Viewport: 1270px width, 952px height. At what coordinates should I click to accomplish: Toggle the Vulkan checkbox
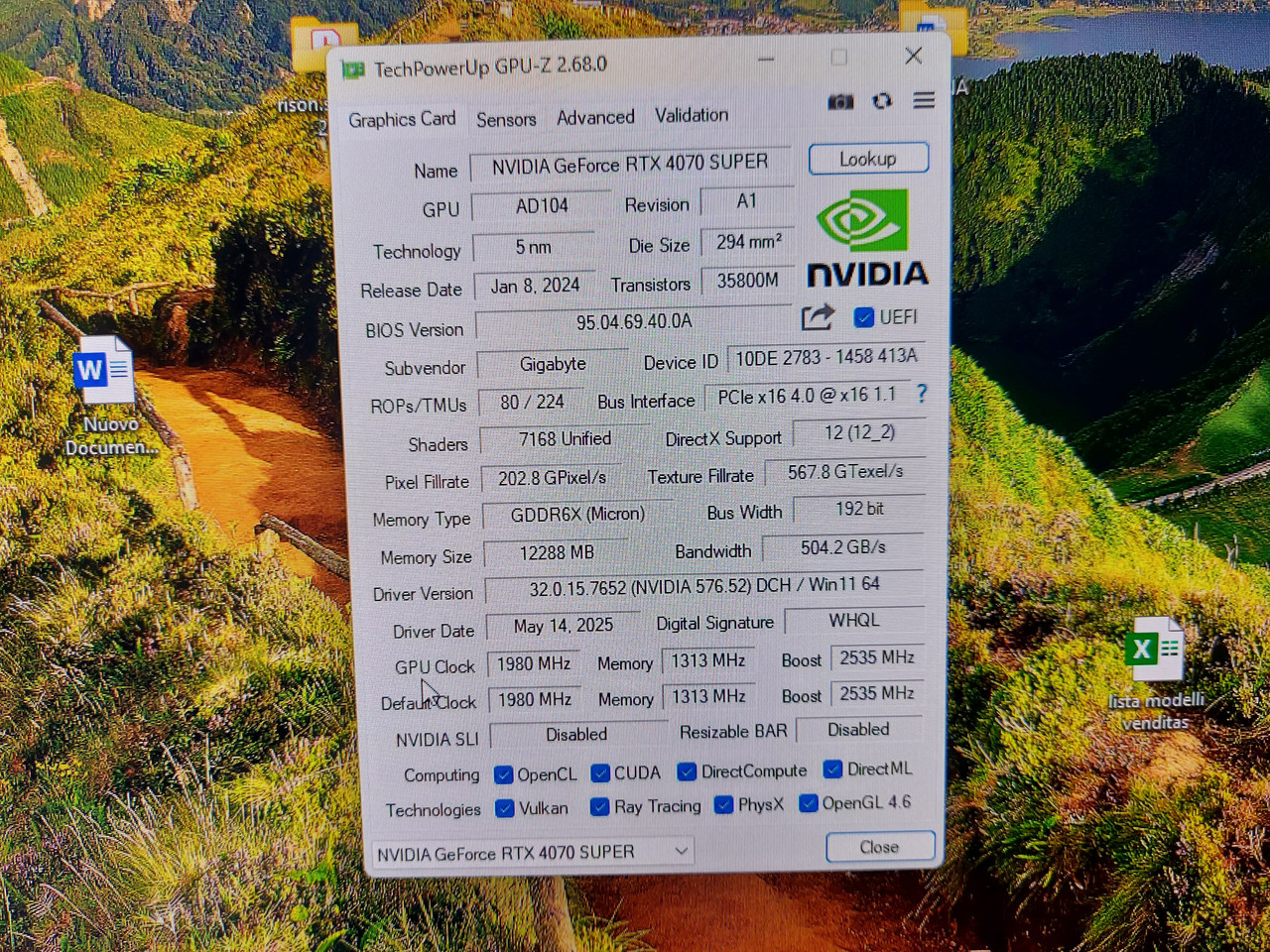pos(505,808)
